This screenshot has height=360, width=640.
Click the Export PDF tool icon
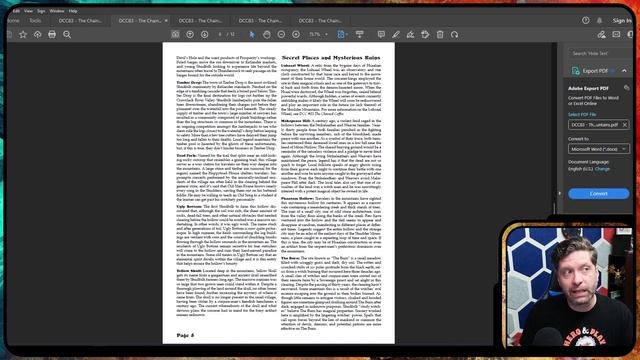coord(576,71)
